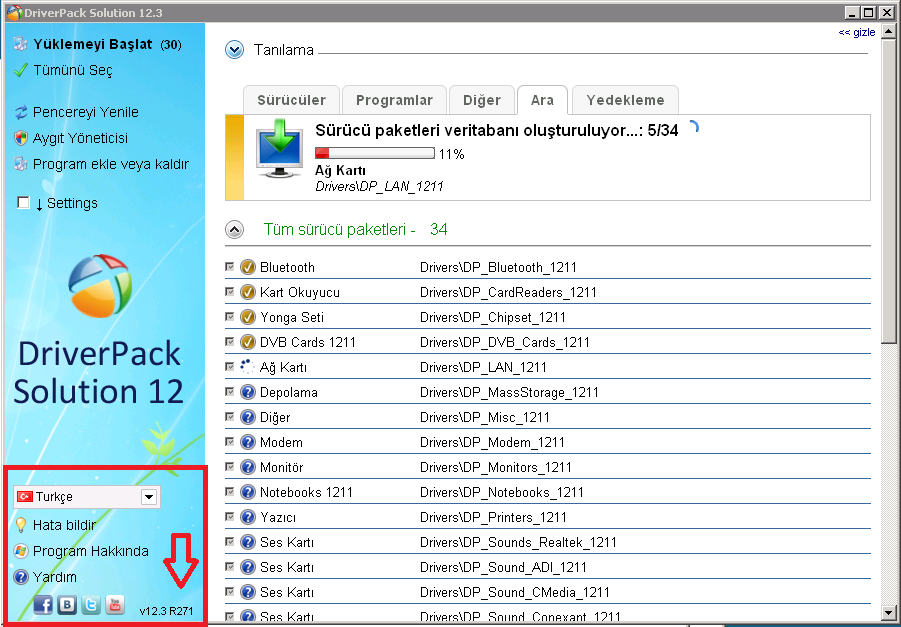Click the checkmark status icon beside DVB Cards 1211
Screen dimensions: 901x627
(x=248, y=343)
